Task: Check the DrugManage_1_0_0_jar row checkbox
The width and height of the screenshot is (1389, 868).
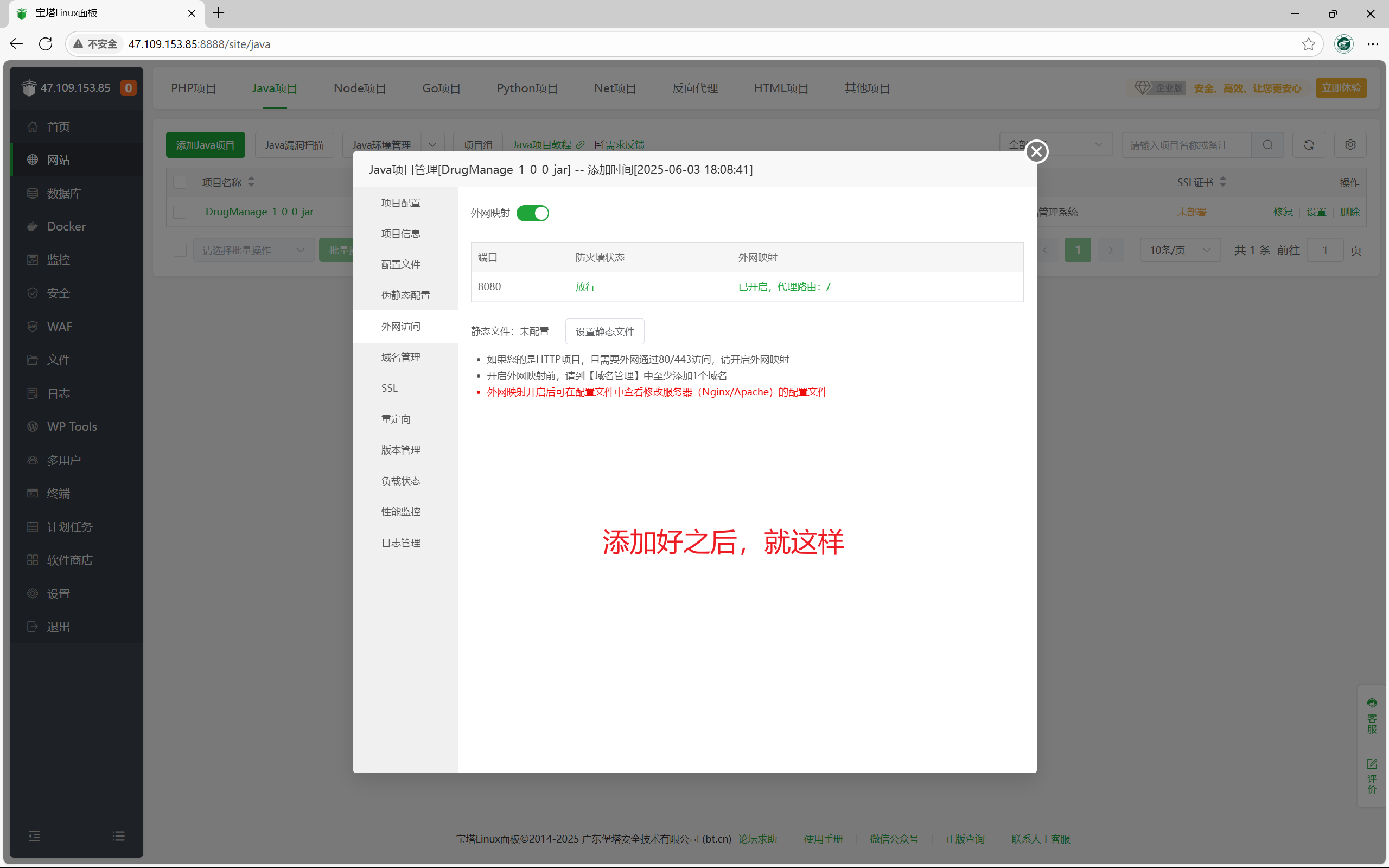Action: pos(180,212)
